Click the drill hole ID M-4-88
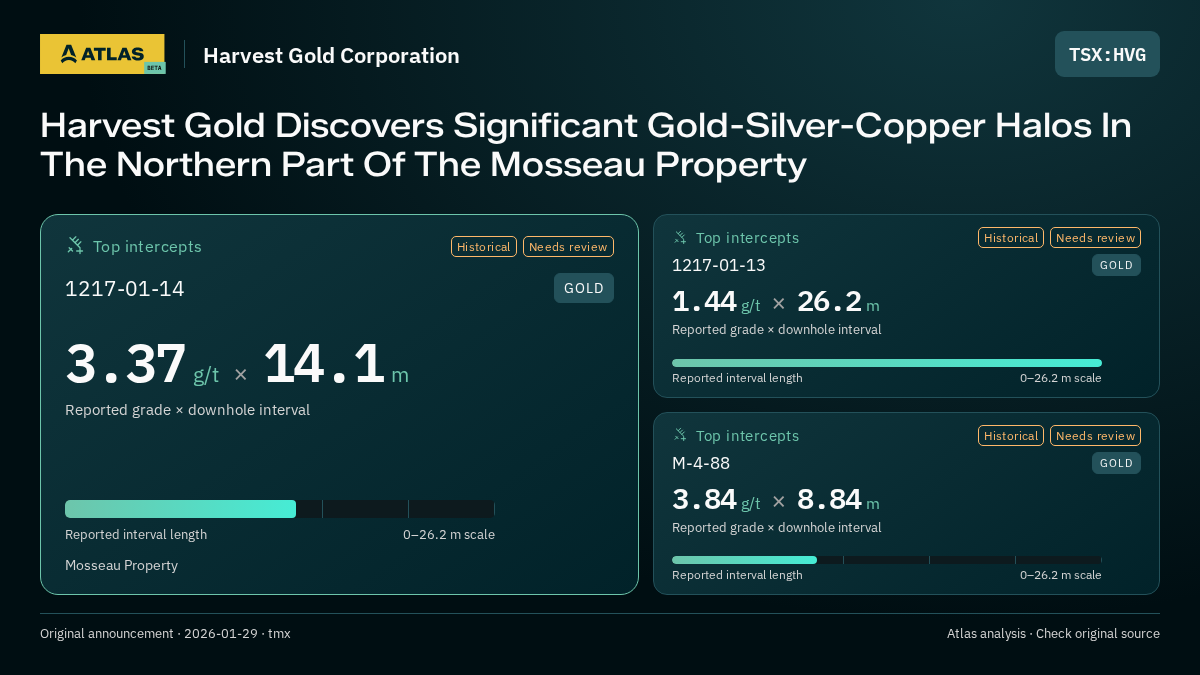The height and width of the screenshot is (675, 1200). [x=701, y=463]
